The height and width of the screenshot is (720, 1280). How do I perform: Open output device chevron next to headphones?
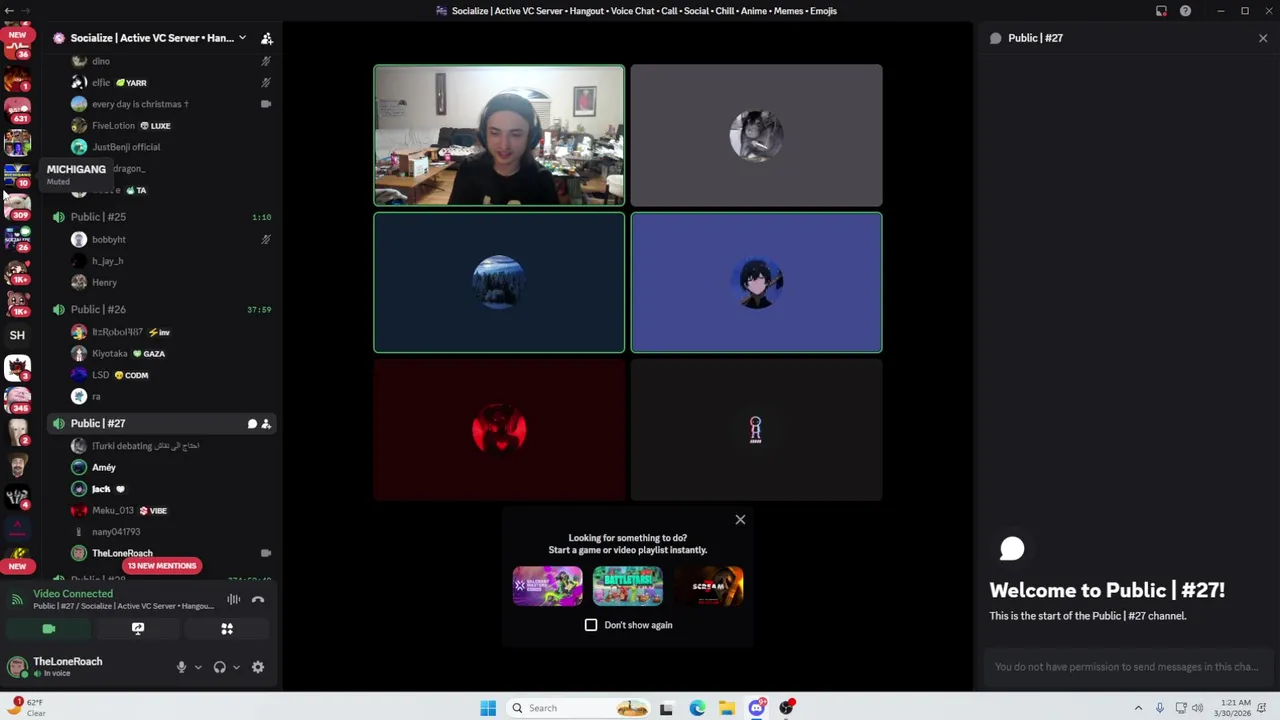[236, 667]
